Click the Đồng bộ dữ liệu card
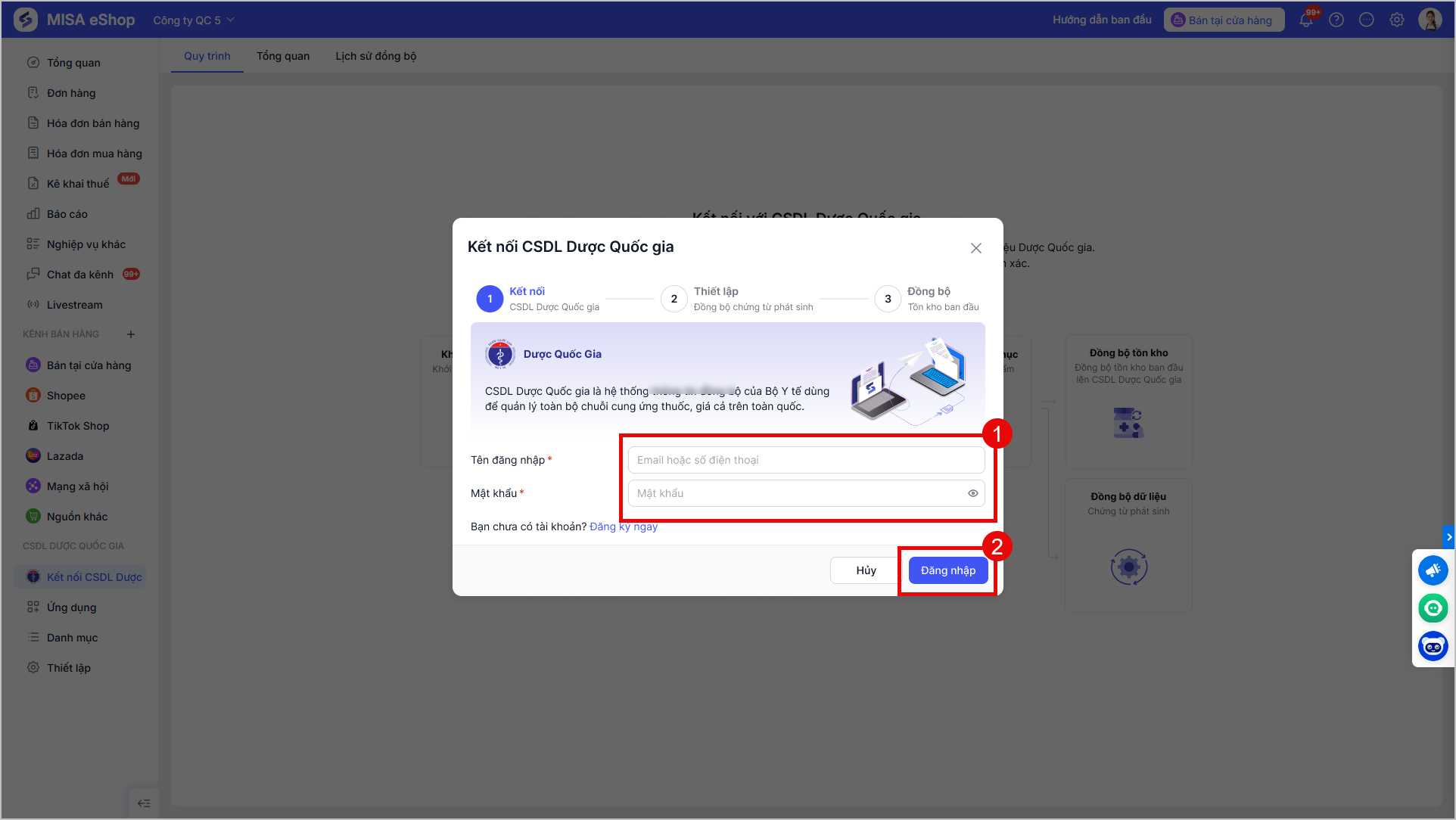The width and height of the screenshot is (1456, 820). click(1128, 545)
